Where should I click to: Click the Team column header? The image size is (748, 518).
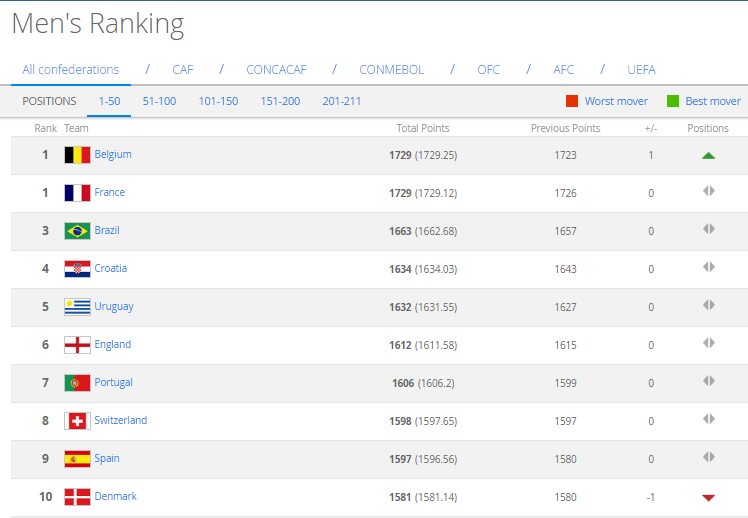click(x=76, y=128)
